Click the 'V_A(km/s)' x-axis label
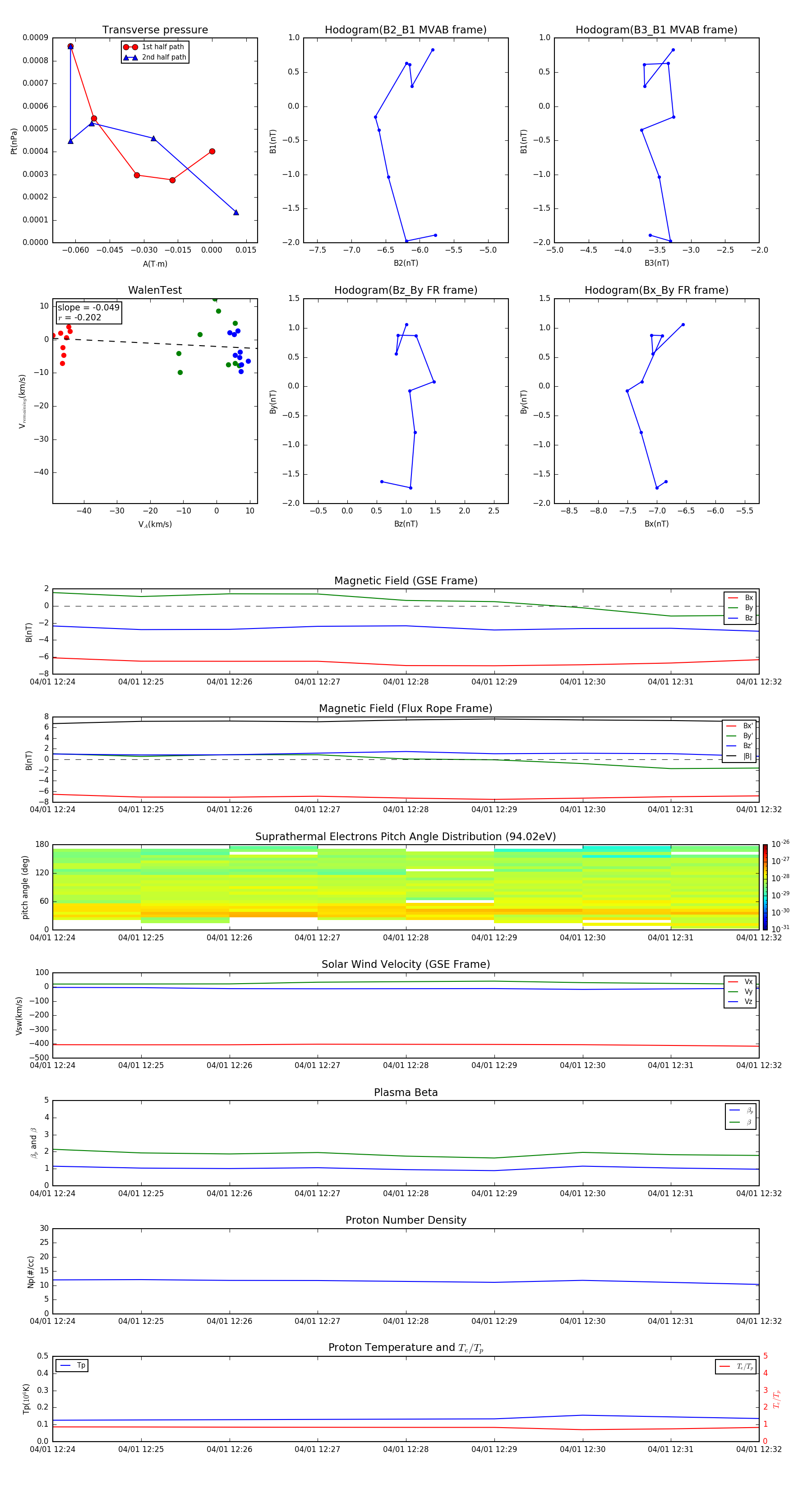 tap(155, 524)
